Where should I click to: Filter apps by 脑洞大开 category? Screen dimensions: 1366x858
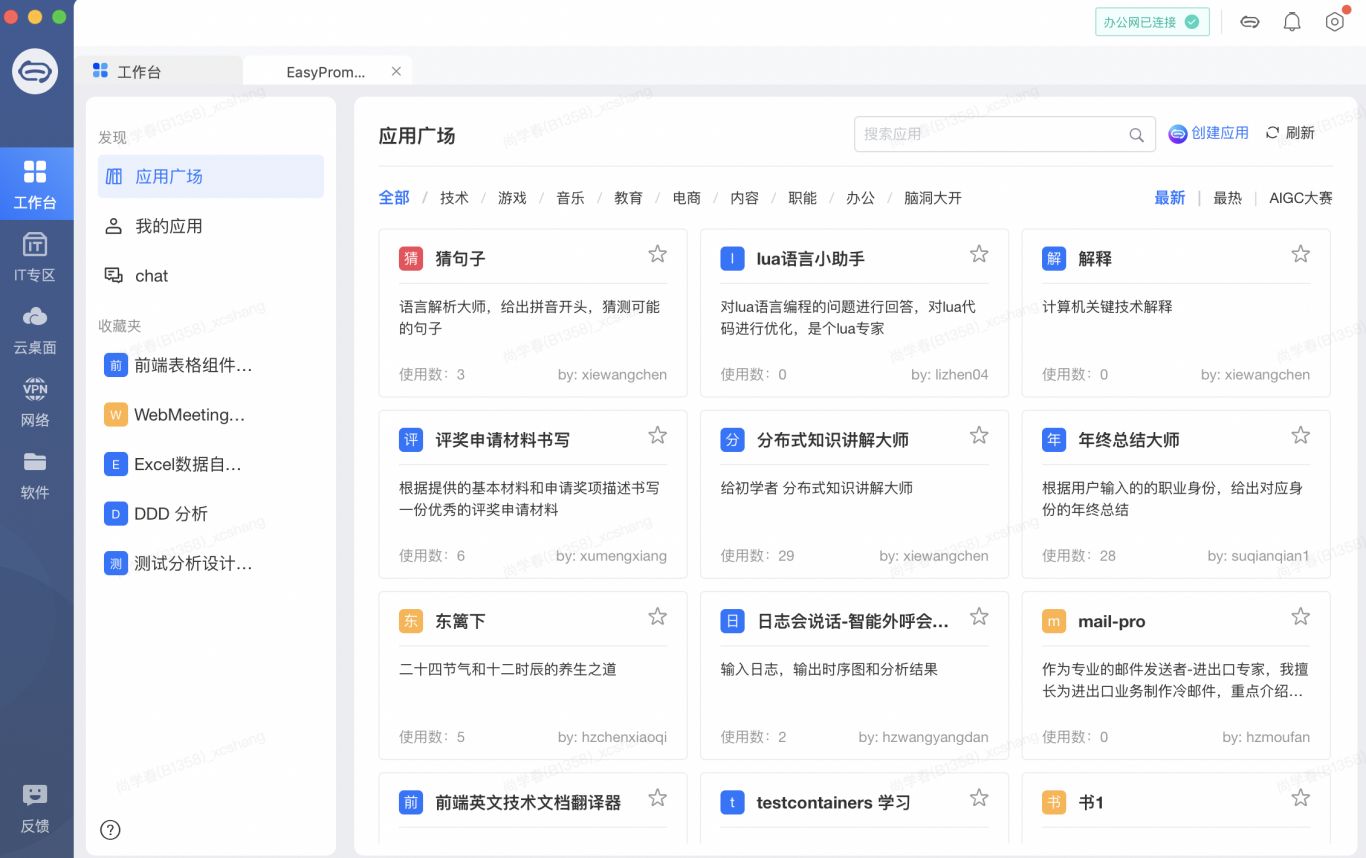[x=933, y=197]
